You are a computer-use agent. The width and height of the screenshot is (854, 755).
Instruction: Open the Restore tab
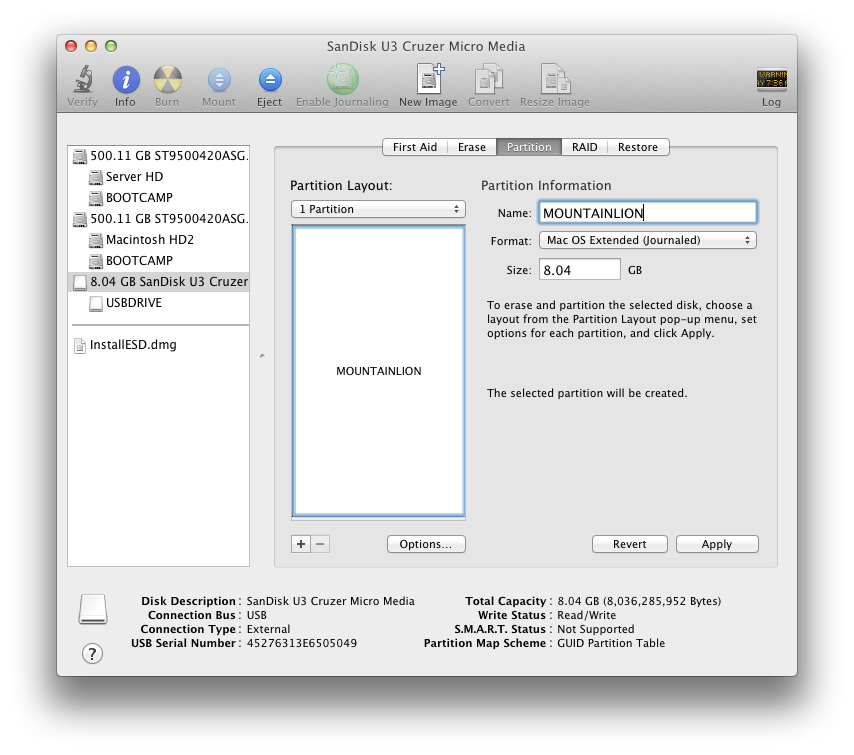(x=637, y=147)
